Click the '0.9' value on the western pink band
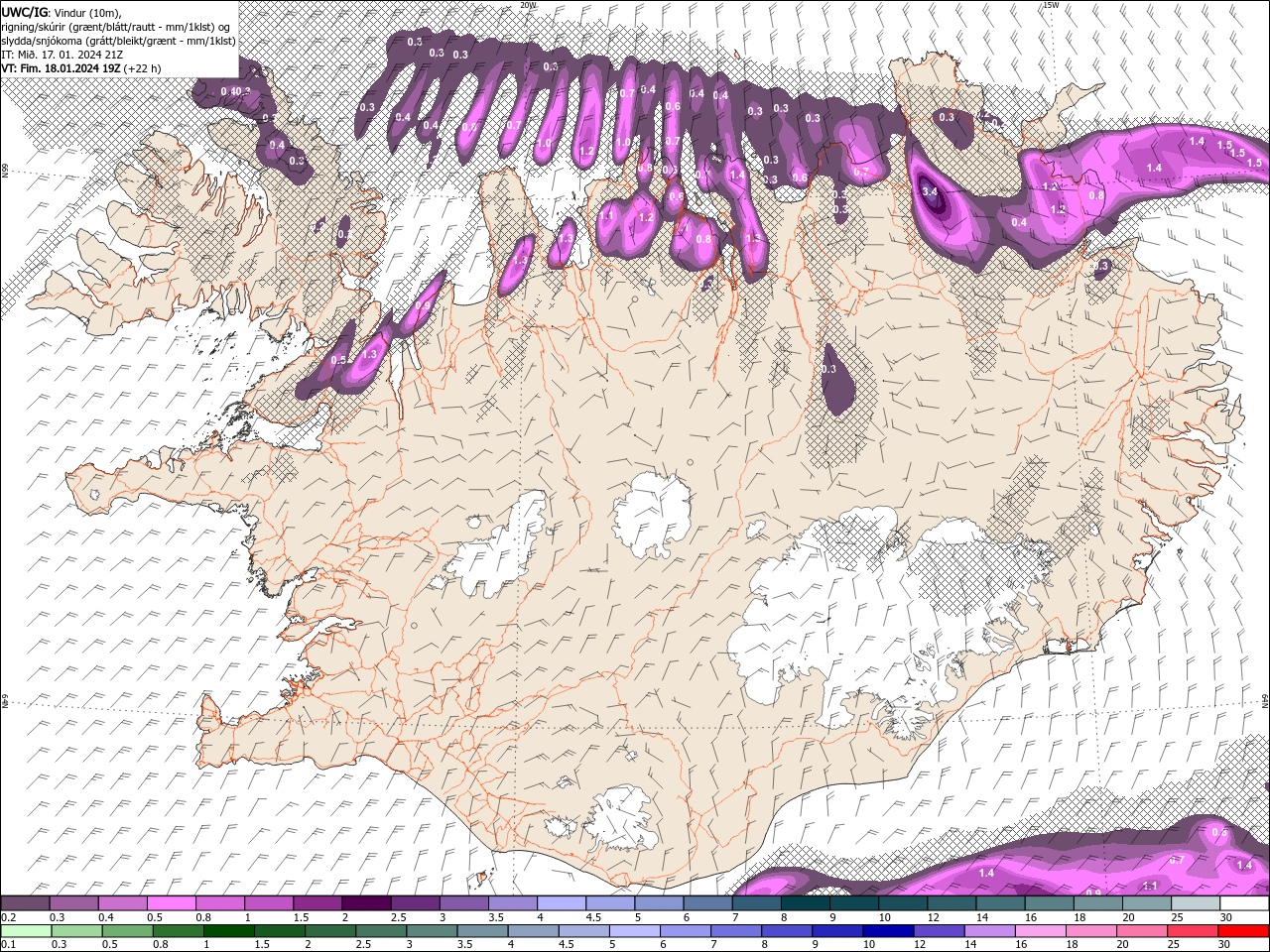The height and width of the screenshot is (952, 1270). tap(424, 306)
